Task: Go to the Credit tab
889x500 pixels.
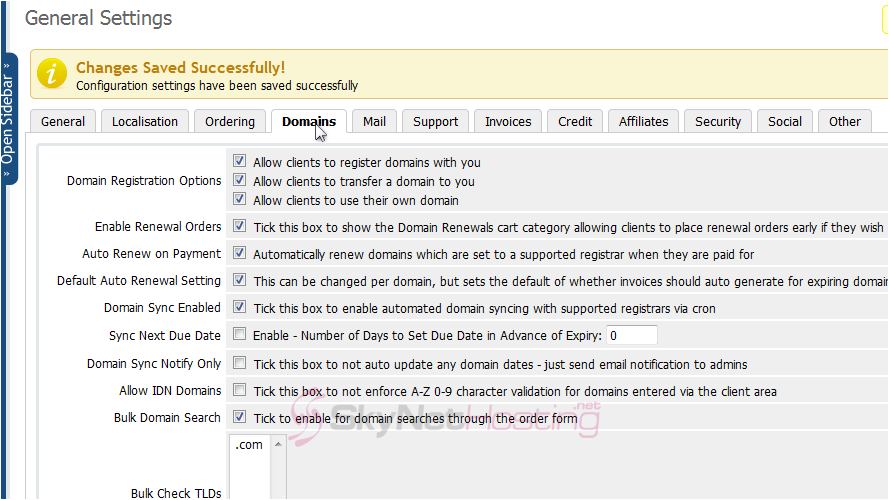Action: point(575,121)
